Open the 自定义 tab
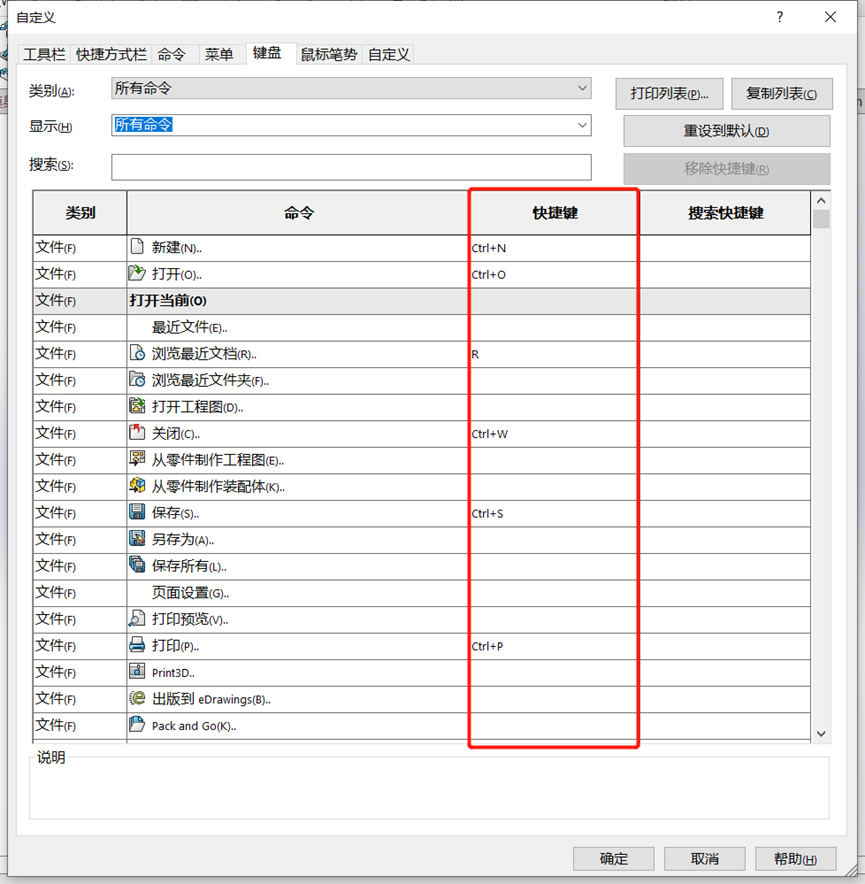The image size is (865, 884). pyautogui.click(x=389, y=55)
